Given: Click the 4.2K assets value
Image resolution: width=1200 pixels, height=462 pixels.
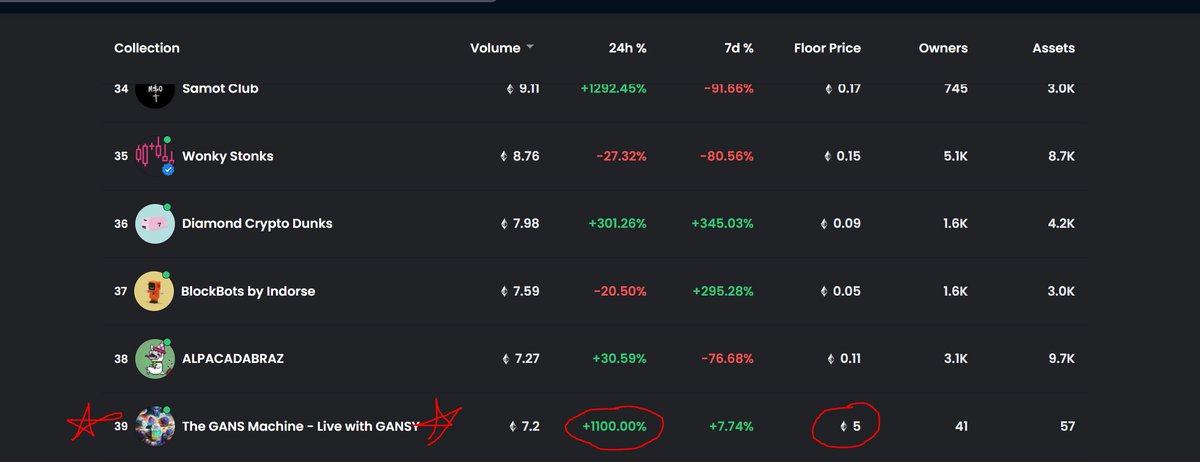Looking at the screenshot, I should click(1061, 223).
